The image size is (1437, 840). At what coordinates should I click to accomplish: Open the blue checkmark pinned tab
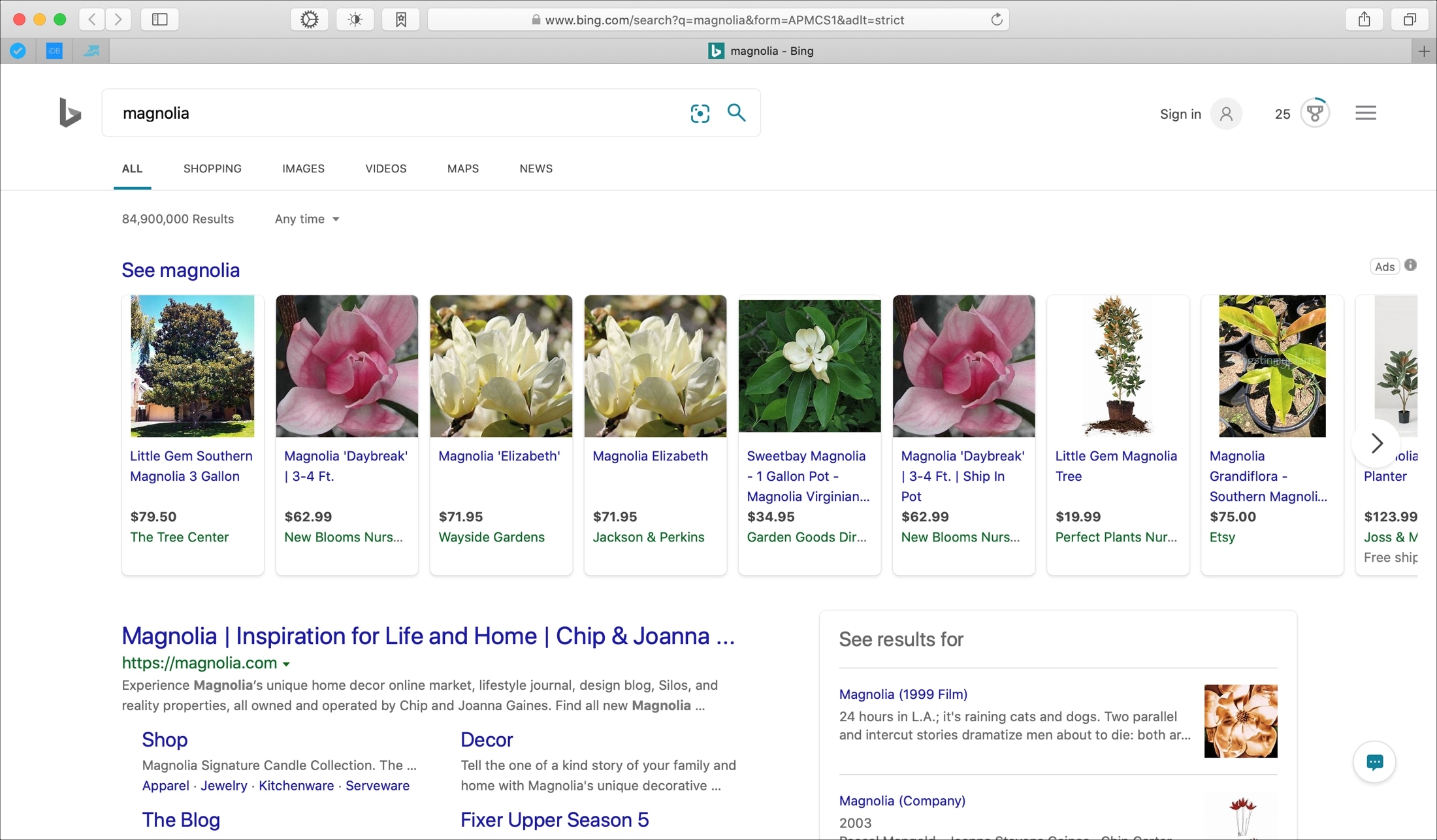point(18,51)
